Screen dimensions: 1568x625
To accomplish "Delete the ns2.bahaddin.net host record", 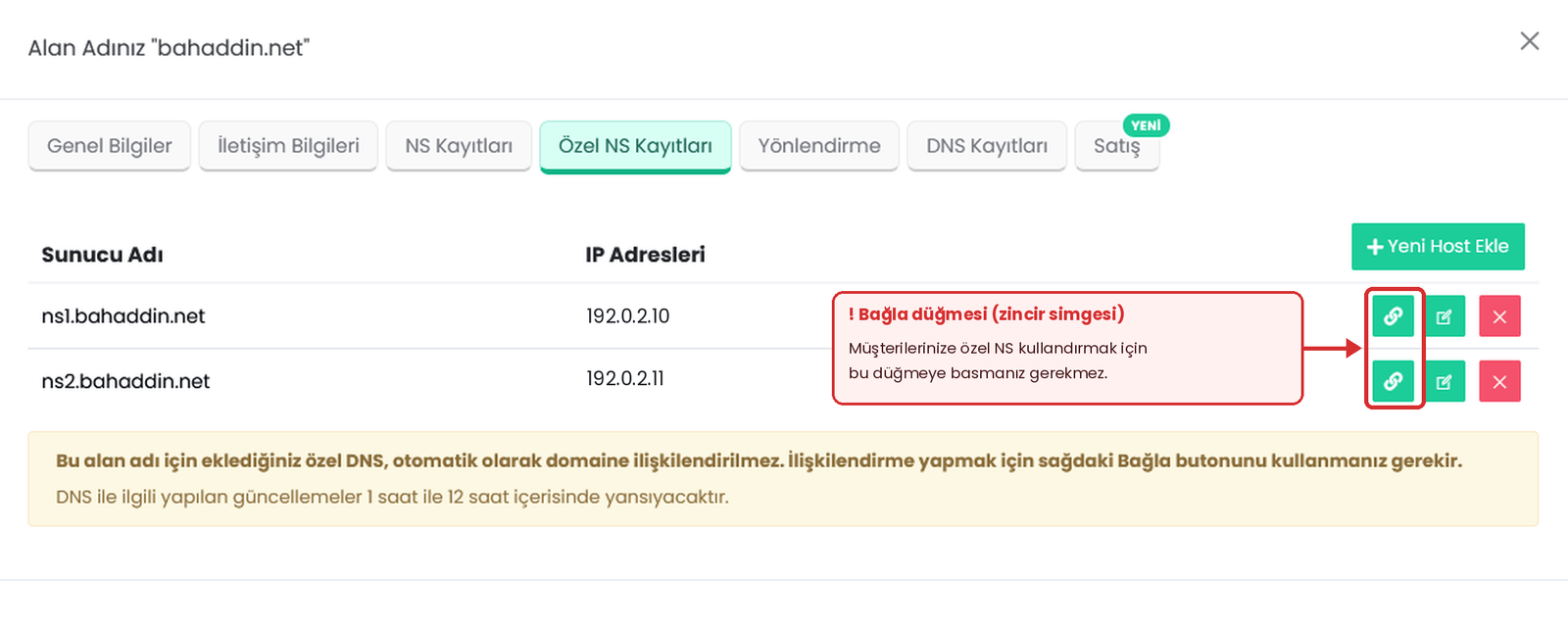I will tap(1499, 381).
